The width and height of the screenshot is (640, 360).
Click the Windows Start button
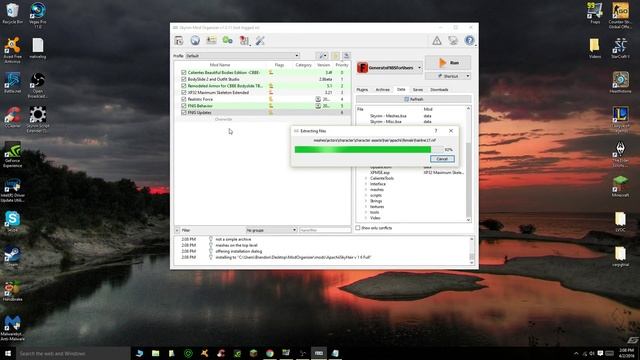click(x=8, y=353)
